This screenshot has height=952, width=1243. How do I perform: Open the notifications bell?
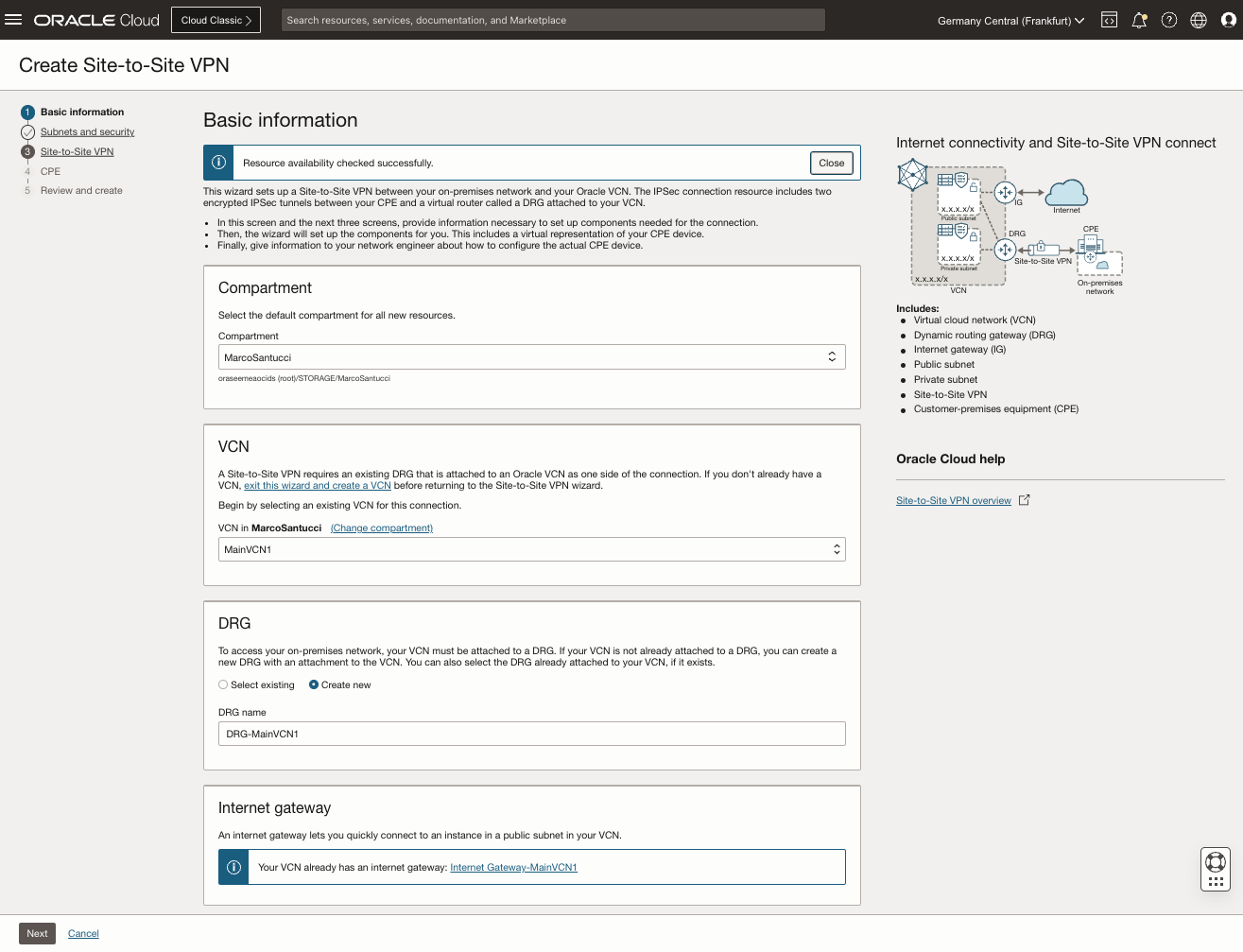pos(1139,20)
